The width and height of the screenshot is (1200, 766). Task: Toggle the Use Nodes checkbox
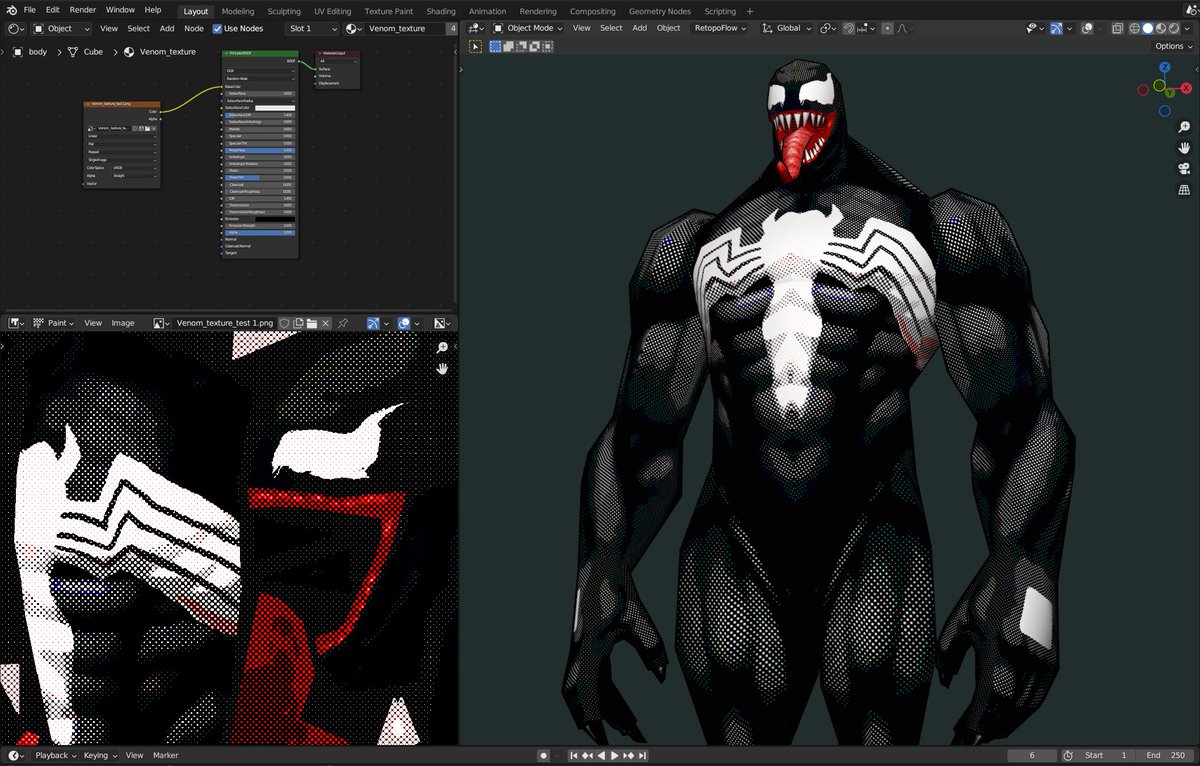[x=217, y=29]
